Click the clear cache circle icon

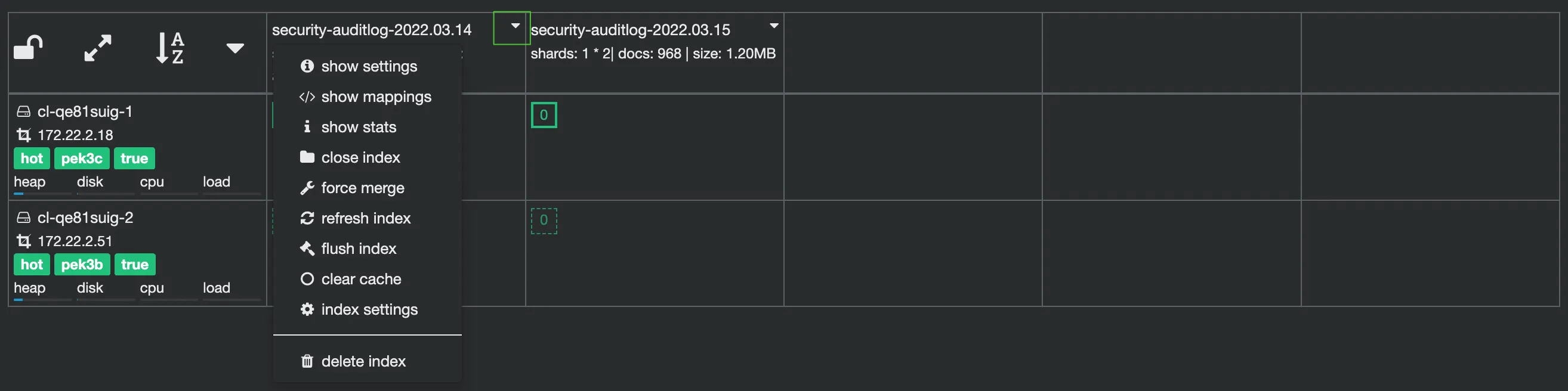click(307, 279)
